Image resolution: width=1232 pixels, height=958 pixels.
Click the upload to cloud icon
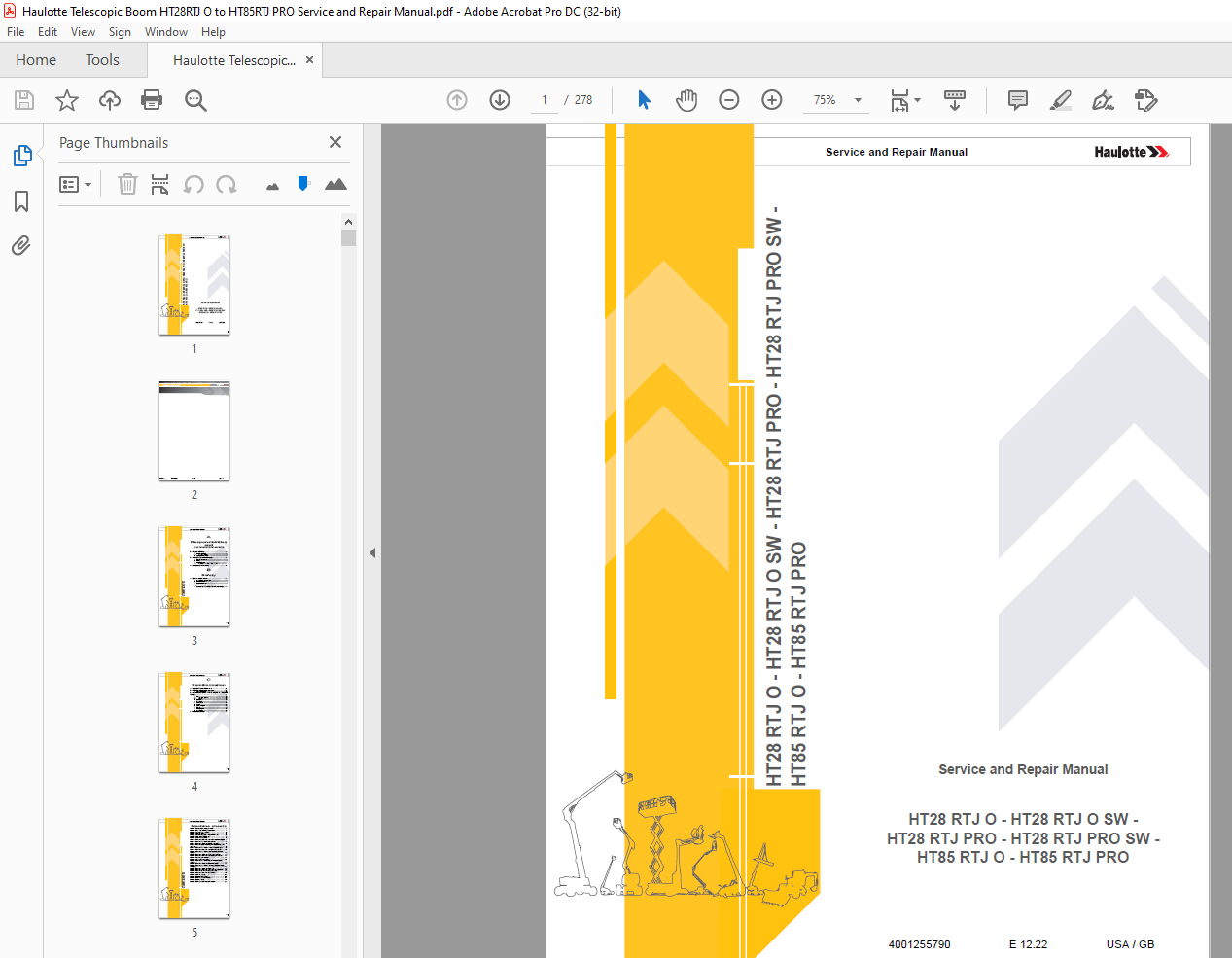pyautogui.click(x=110, y=100)
